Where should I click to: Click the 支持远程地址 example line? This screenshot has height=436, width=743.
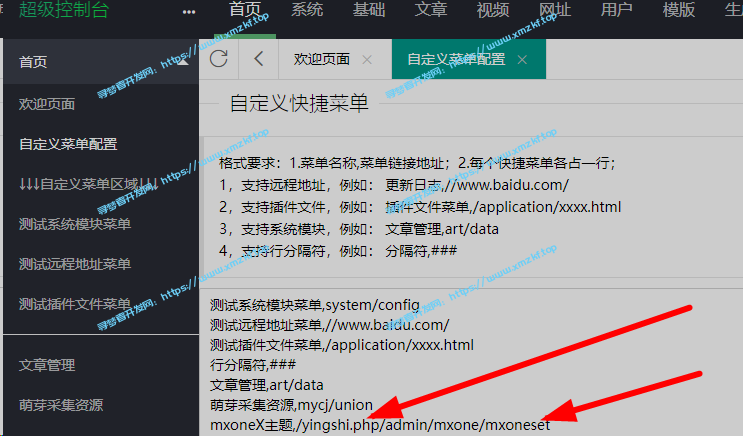[394, 185]
